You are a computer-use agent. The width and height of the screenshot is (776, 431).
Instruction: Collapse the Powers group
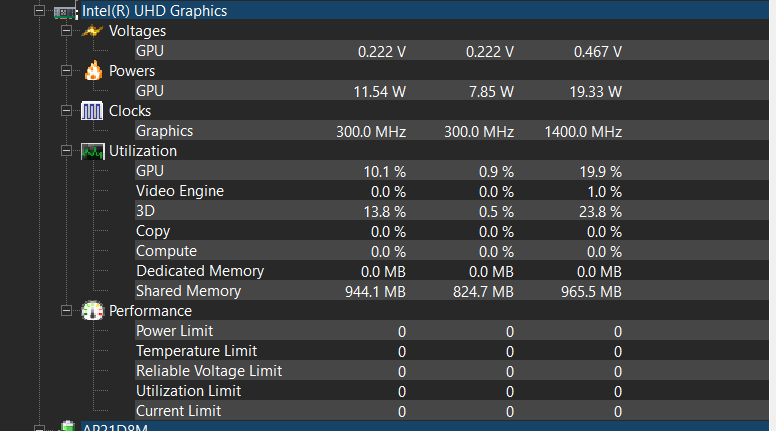click(x=66, y=71)
